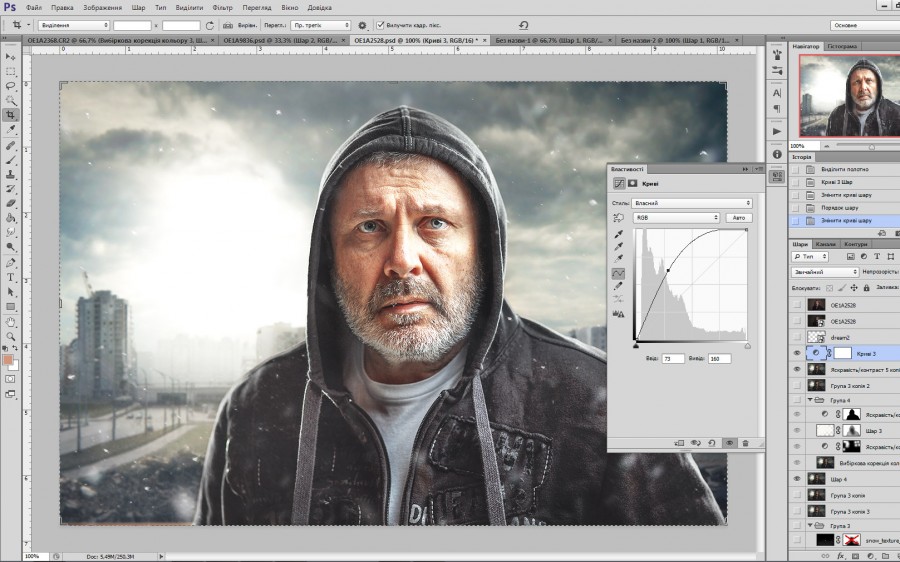Open the Фільтр menu
The height and width of the screenshot is (562, 900).
tap(223, 7)
